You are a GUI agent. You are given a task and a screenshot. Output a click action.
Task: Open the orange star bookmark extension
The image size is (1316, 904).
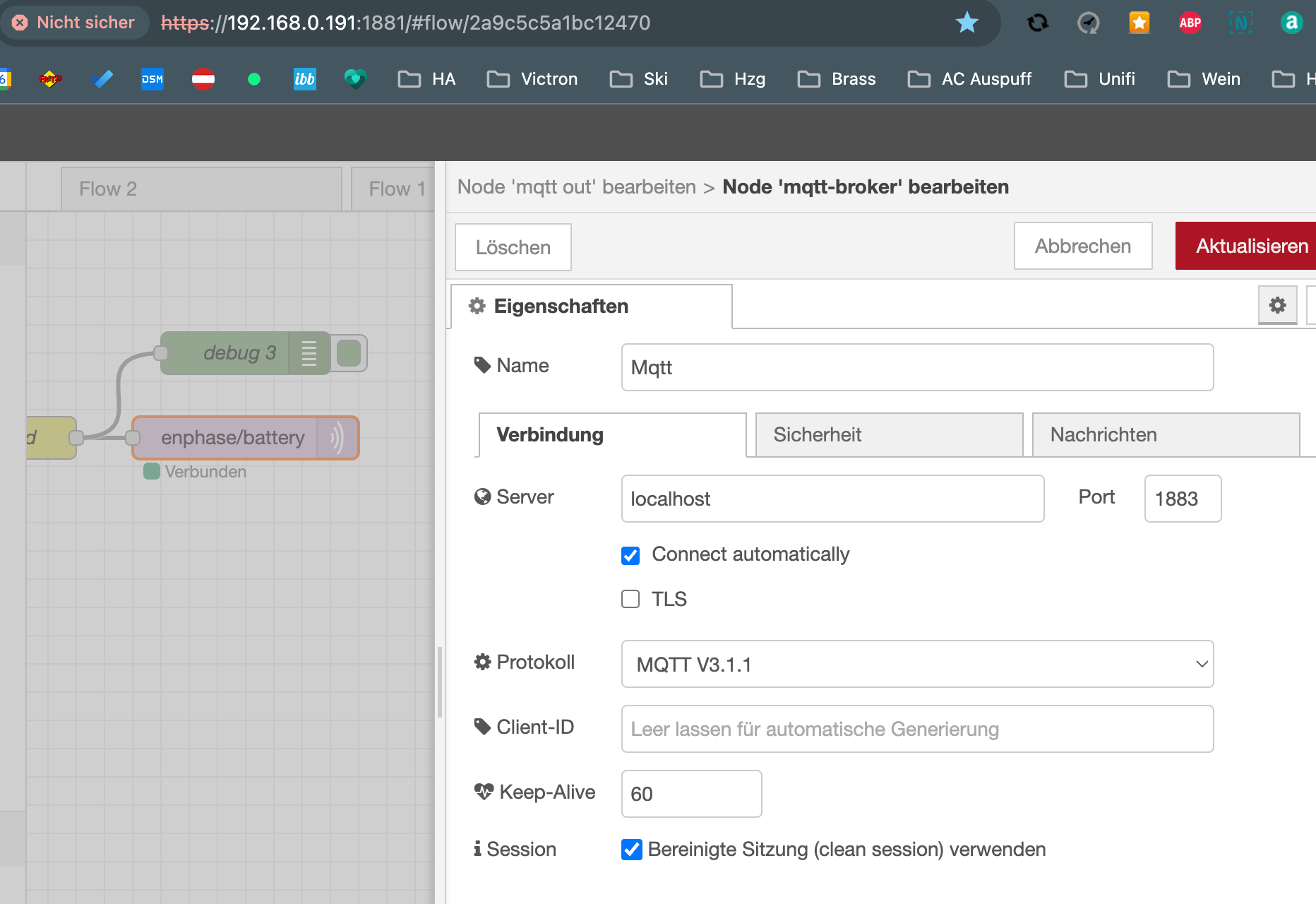(1139, 23)
